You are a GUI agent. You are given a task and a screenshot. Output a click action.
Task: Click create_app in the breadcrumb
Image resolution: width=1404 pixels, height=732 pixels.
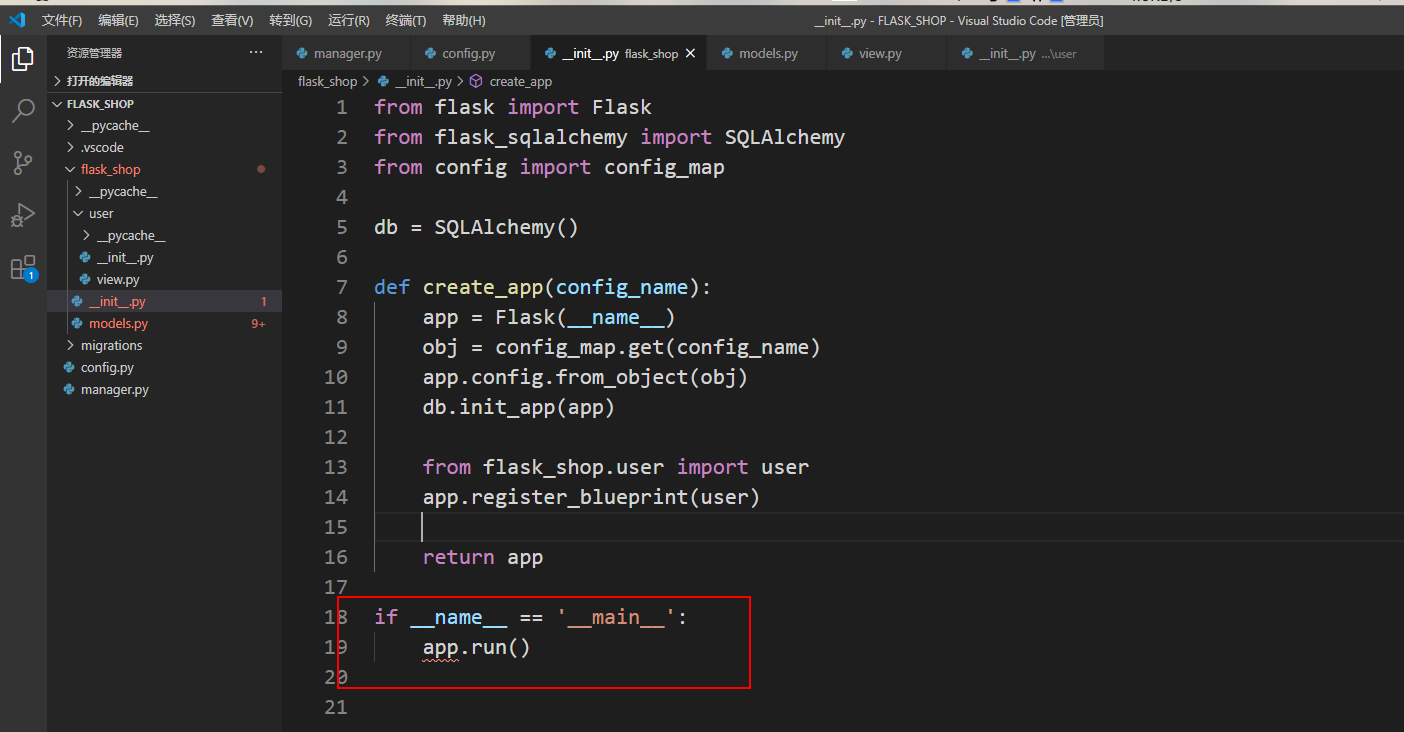[x=520, y=81]
